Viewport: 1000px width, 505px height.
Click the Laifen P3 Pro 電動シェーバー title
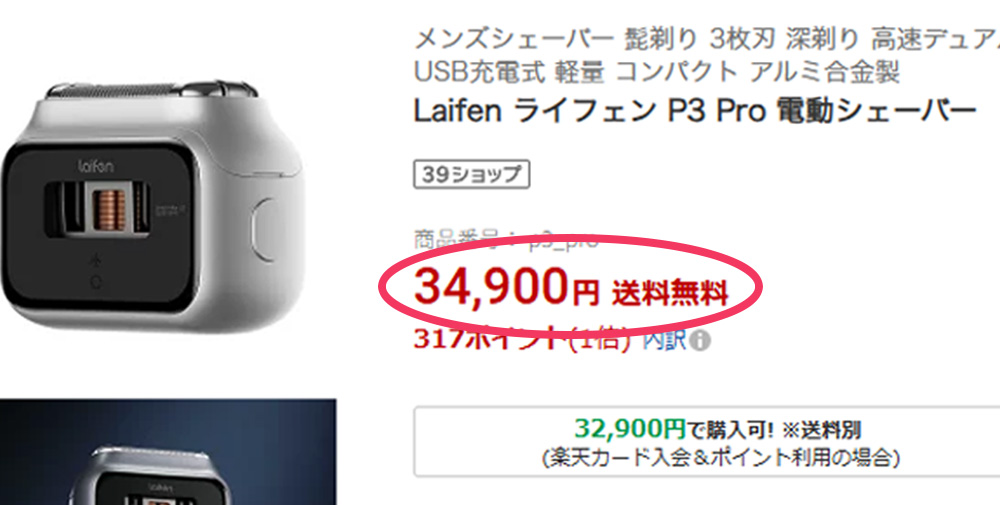695,113
